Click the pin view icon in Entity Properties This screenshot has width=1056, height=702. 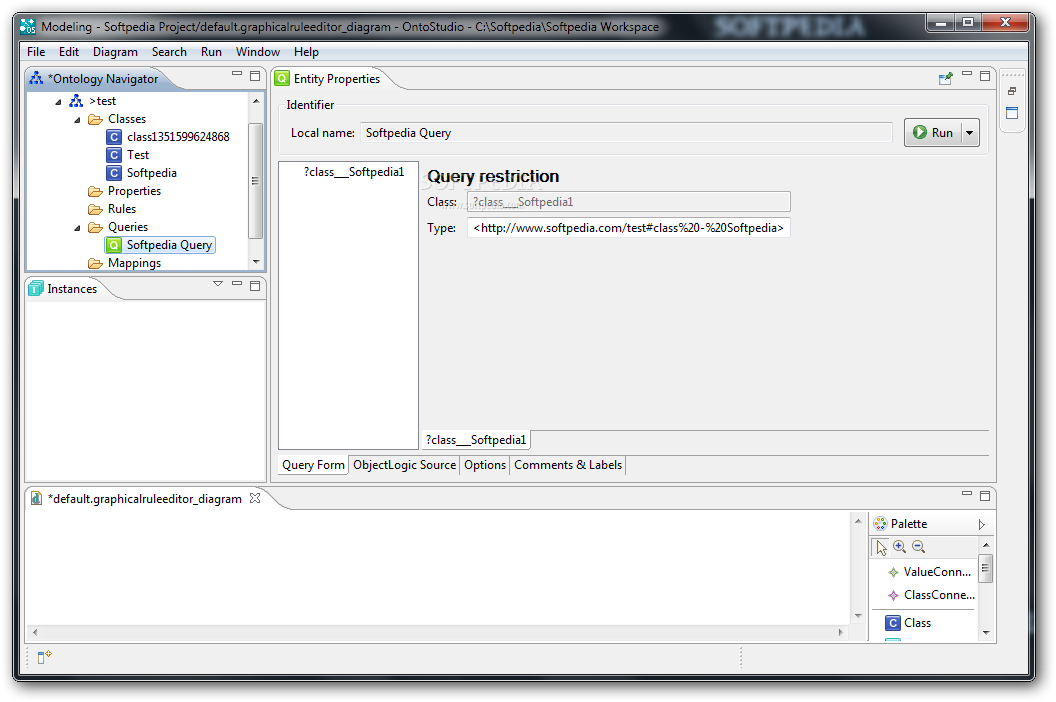click(946, 78)
